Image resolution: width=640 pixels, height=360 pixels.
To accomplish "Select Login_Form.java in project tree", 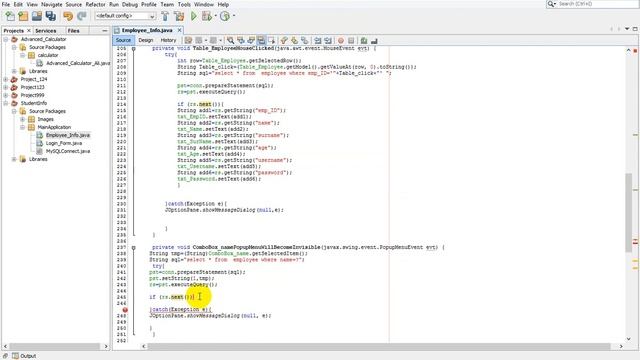I will [x=64, y=143].
